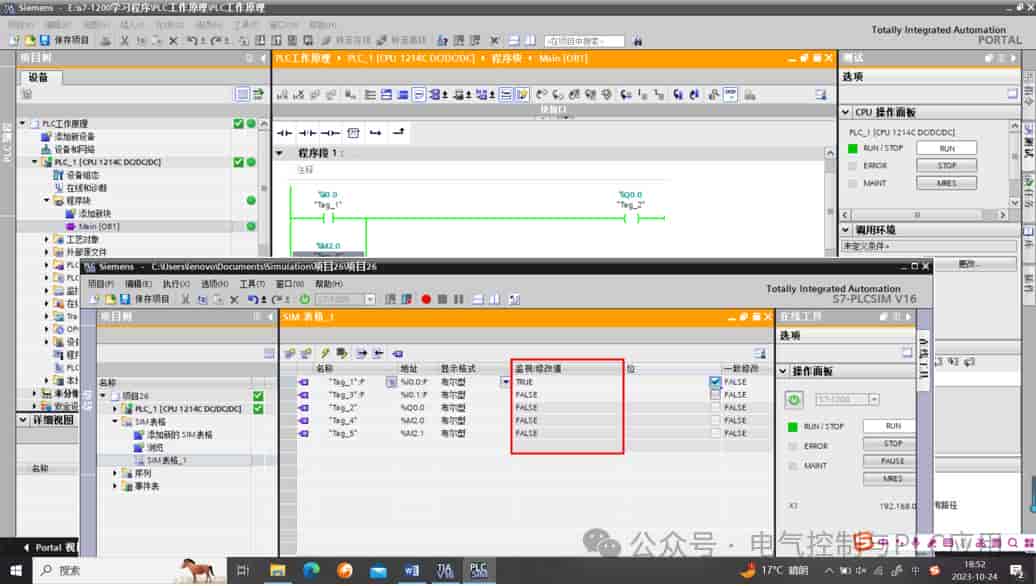The height and width of the screenshot is (586, 1036).
Task: Select SIM 表格_1 in PLCSIM project tree
Action: coord(165,460)
